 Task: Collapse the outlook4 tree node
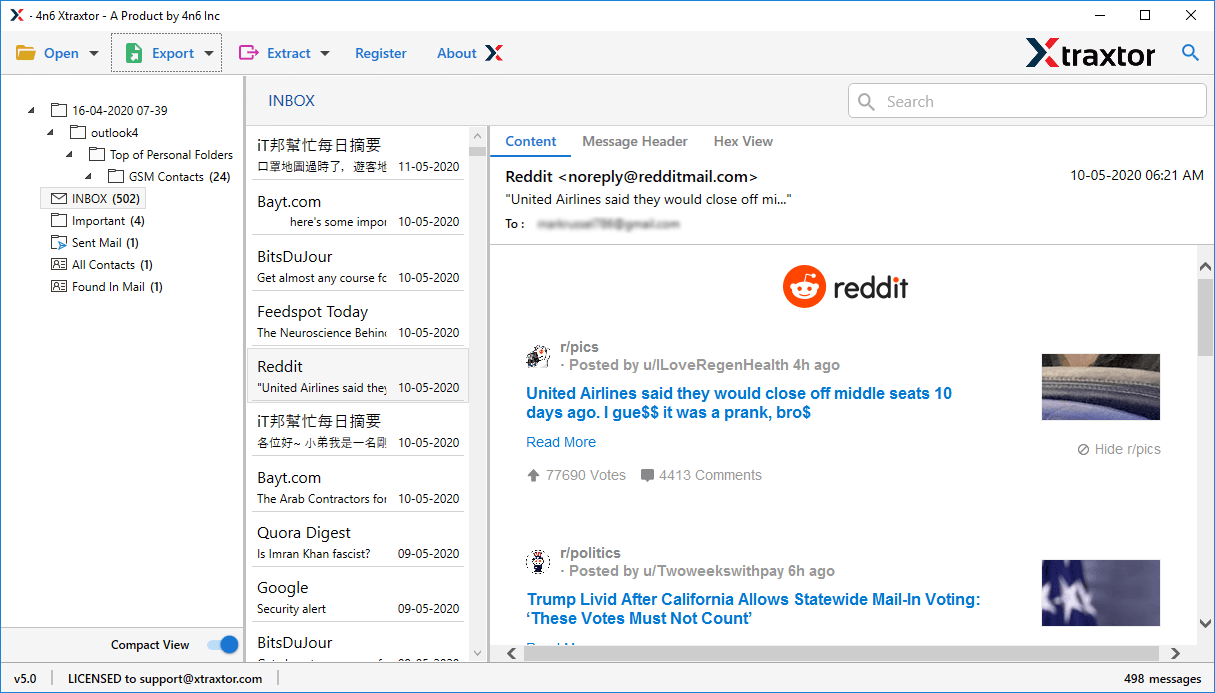pyautogui.click(x=51, y=133)
